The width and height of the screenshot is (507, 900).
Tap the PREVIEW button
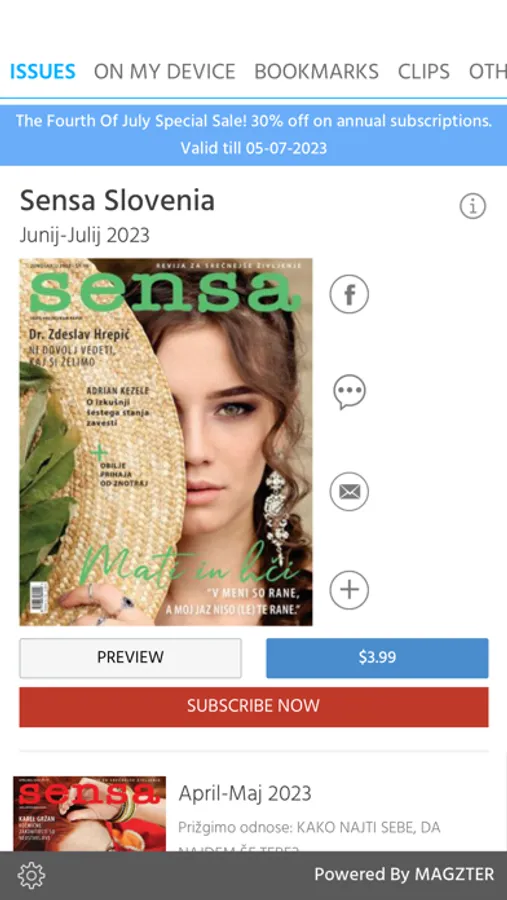(130, 658)
